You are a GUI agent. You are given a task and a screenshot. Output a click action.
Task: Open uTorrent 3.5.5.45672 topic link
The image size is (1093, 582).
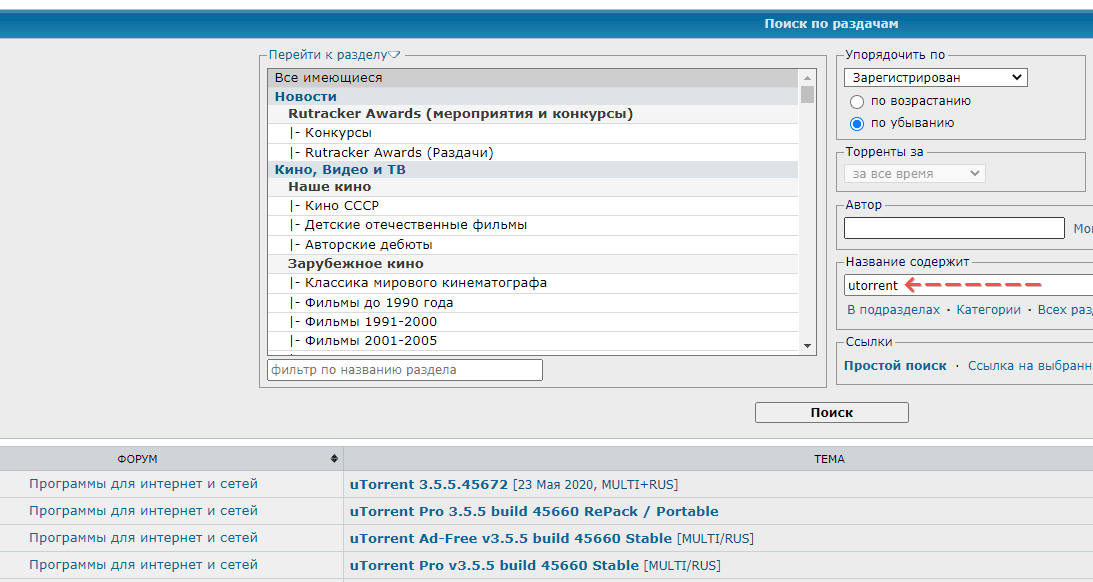point(429,484)
